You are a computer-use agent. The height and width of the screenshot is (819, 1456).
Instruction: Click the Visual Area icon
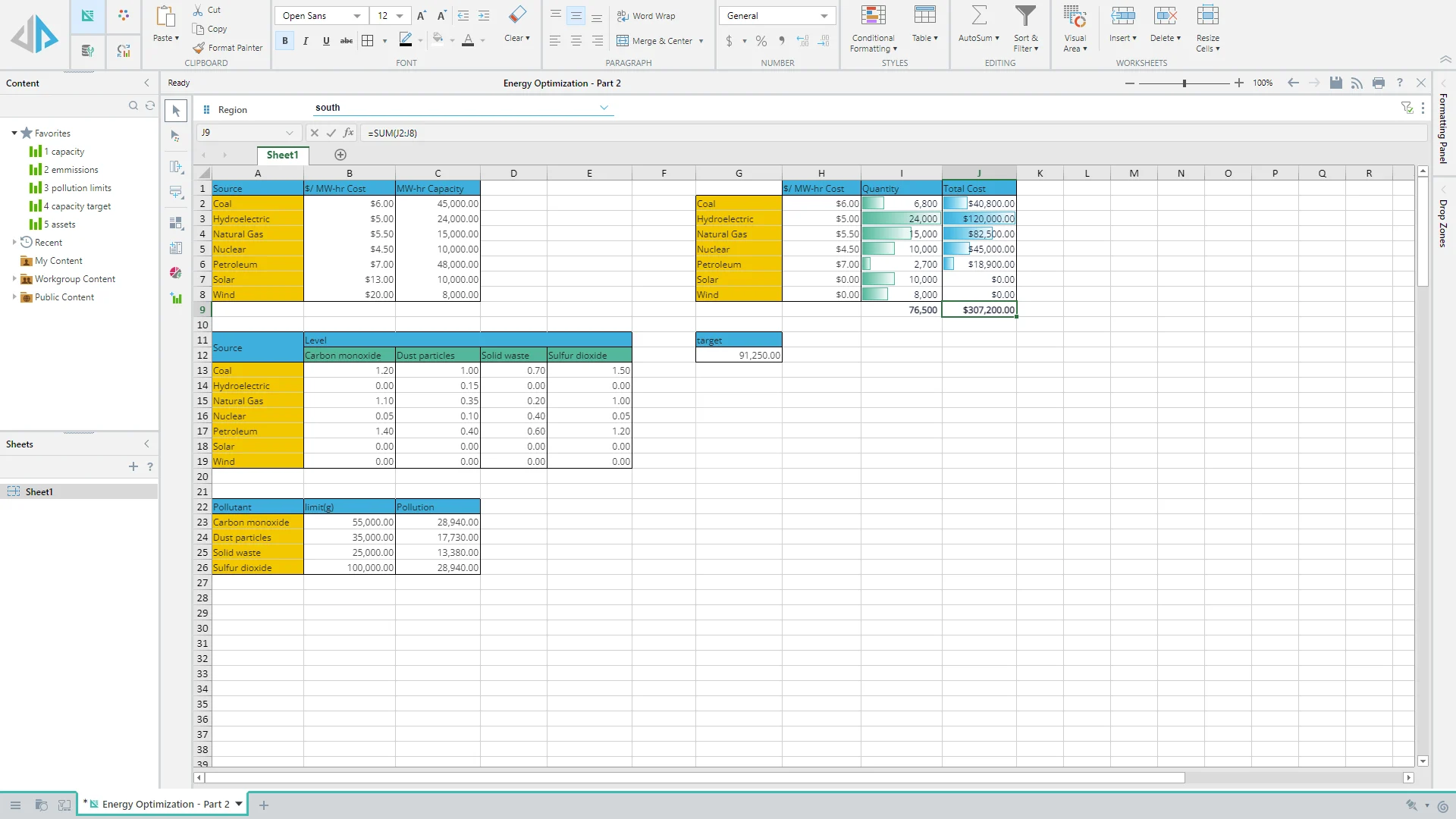pos(1075,16)
